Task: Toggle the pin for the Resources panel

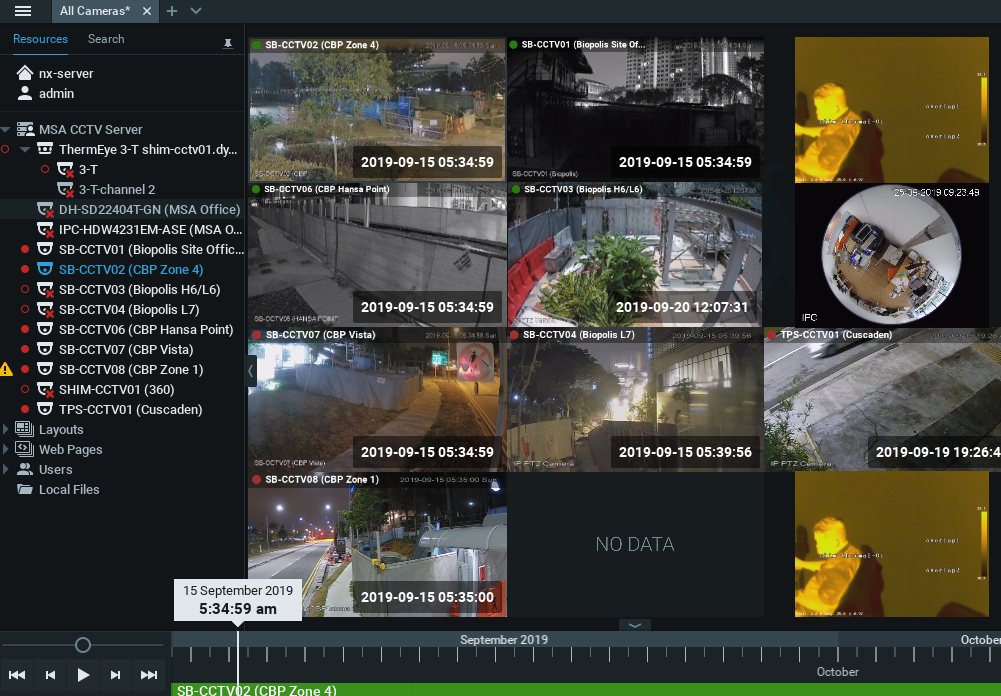Action: pyautogui.click(x=228, y=44)
